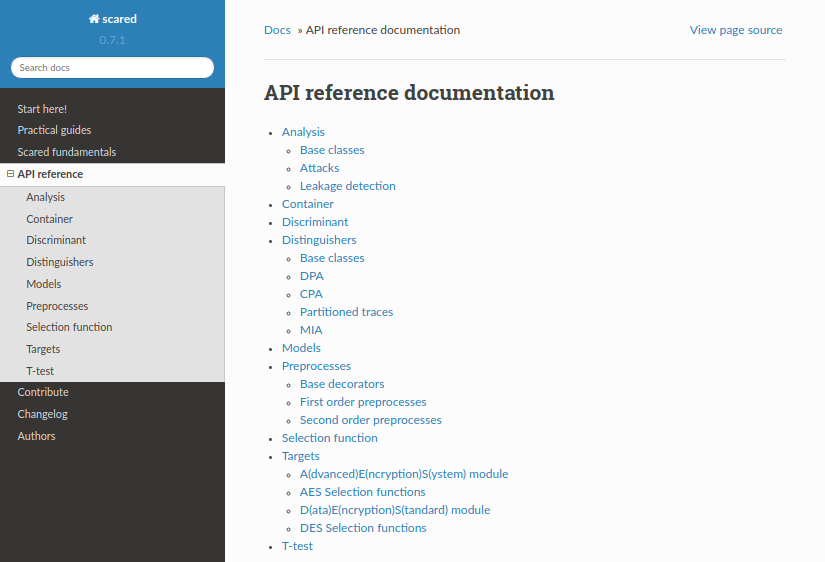Open the Models link in main content
The image size is (825, 562).
coord(301,348)
